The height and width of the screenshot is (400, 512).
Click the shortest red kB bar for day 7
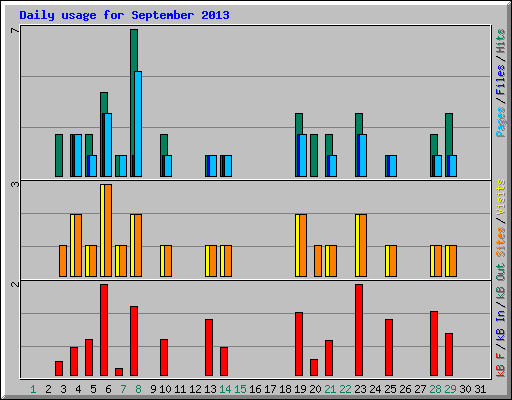(x=119, y=372)
